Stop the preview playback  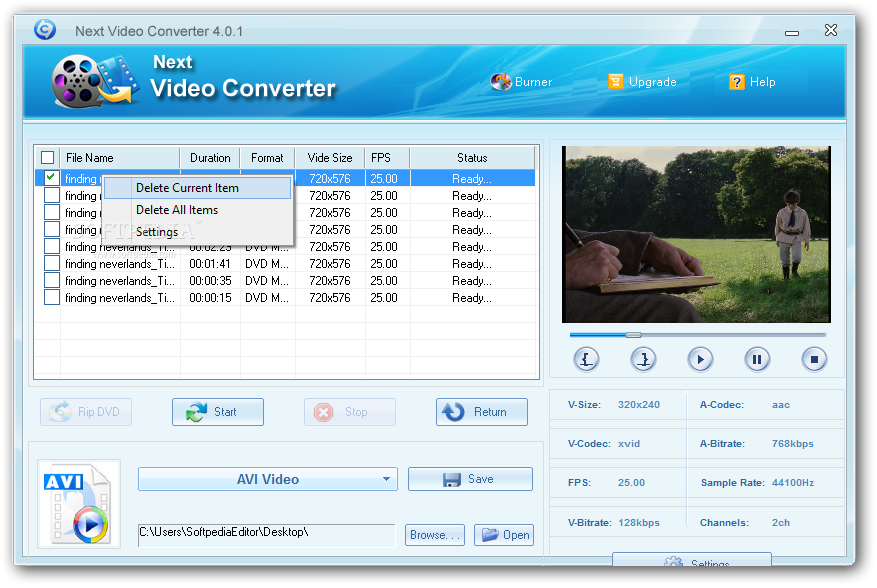pos(814,359)
